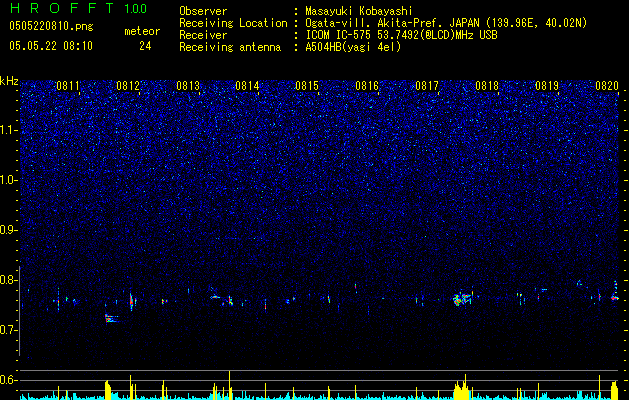Click the kHz axis unit label
Viewport: 629px width, 400px height.
(9, 81)
